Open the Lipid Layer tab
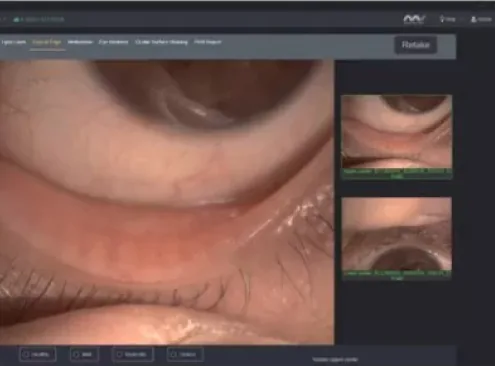The image size is (495, 366). click(x=13, y=42)
